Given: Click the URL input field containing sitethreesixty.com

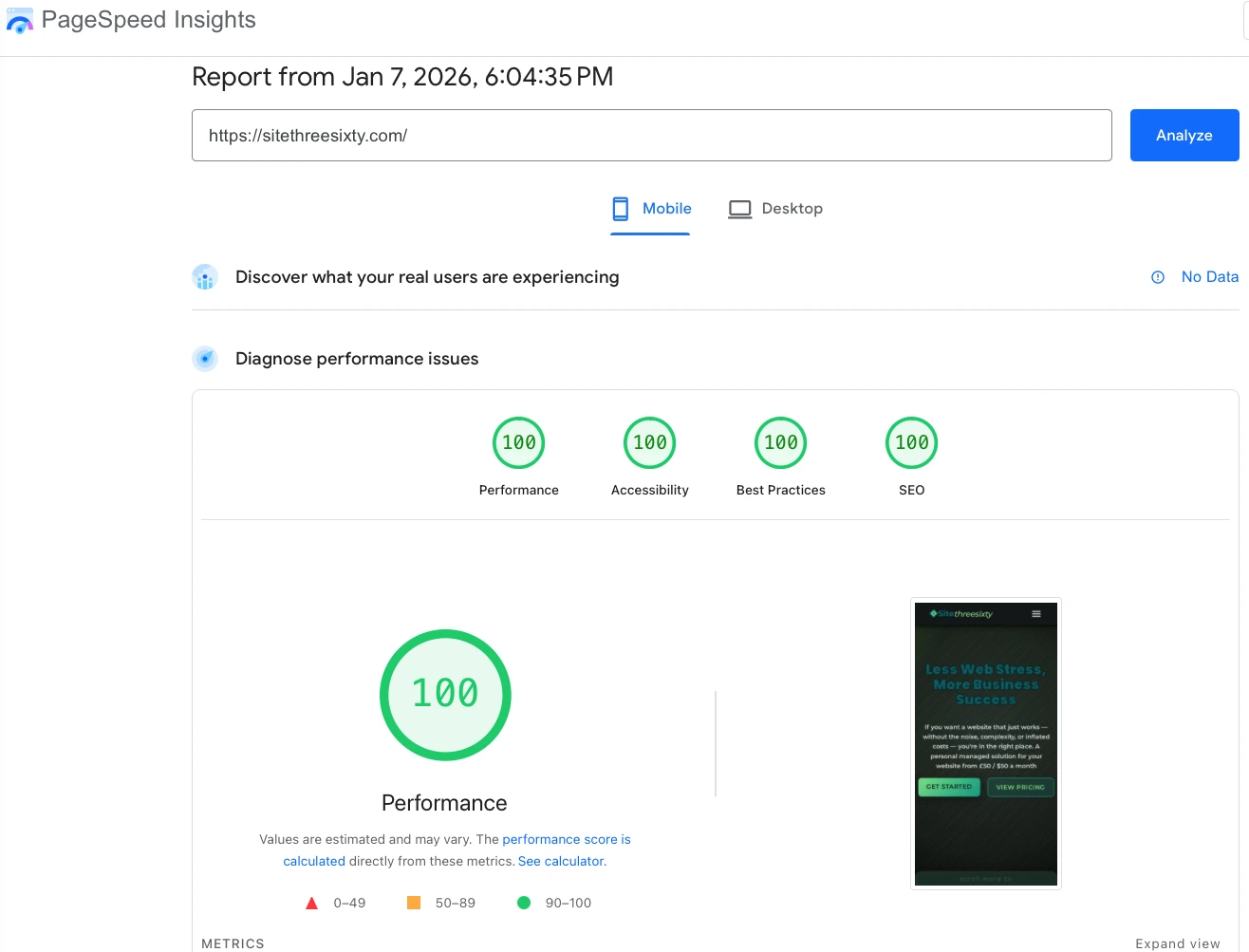Looking at the screenshot, I should (651, 135).
